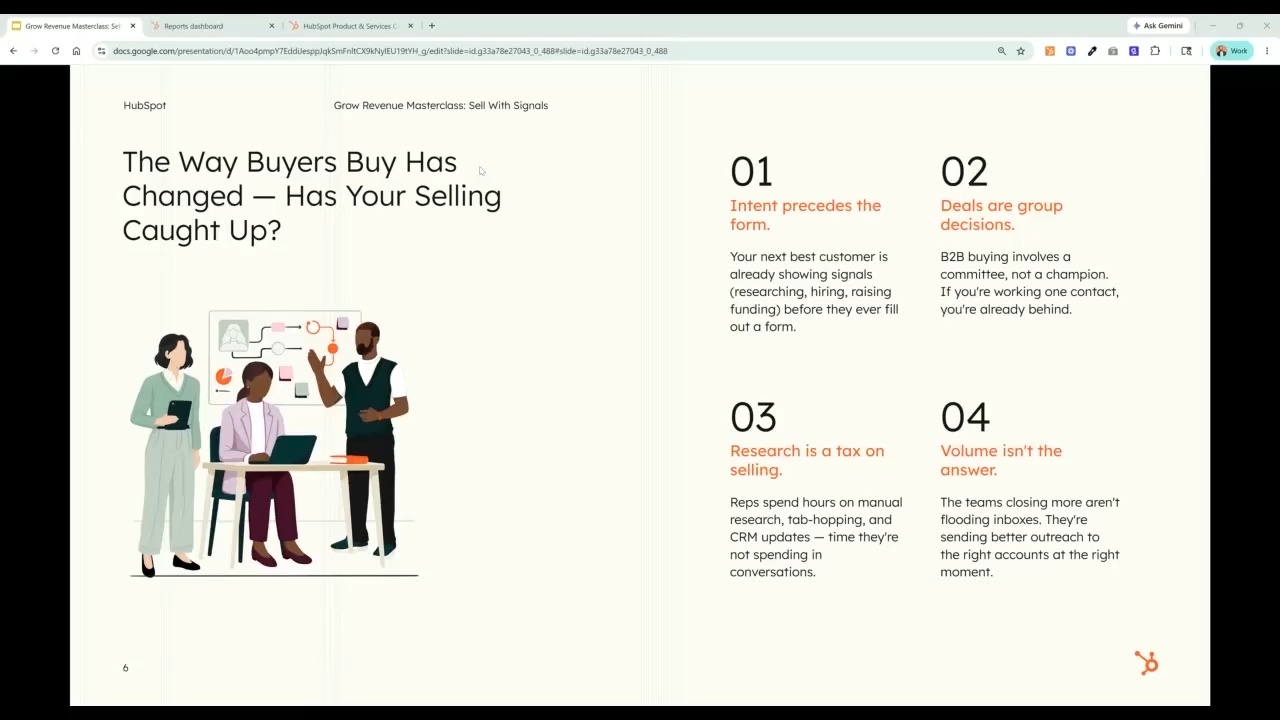The width and height of the screenshot is (1280, 720).
Task: Click heading "The Way Buyers Buy Has Changed"
Action: click(x=311, y=196)
